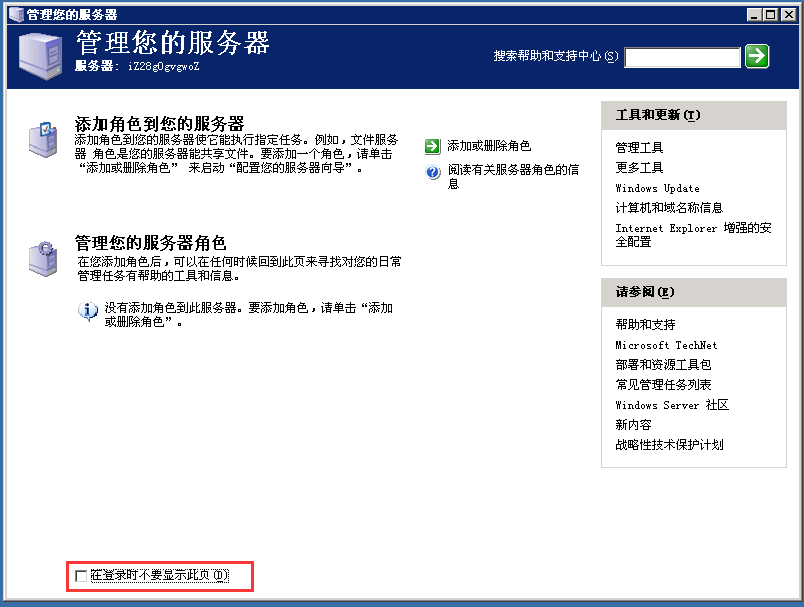The image size is (804, 607).
Task: Focus the 搜索帮助和支持中心 search field
Action: pos(682,58)
